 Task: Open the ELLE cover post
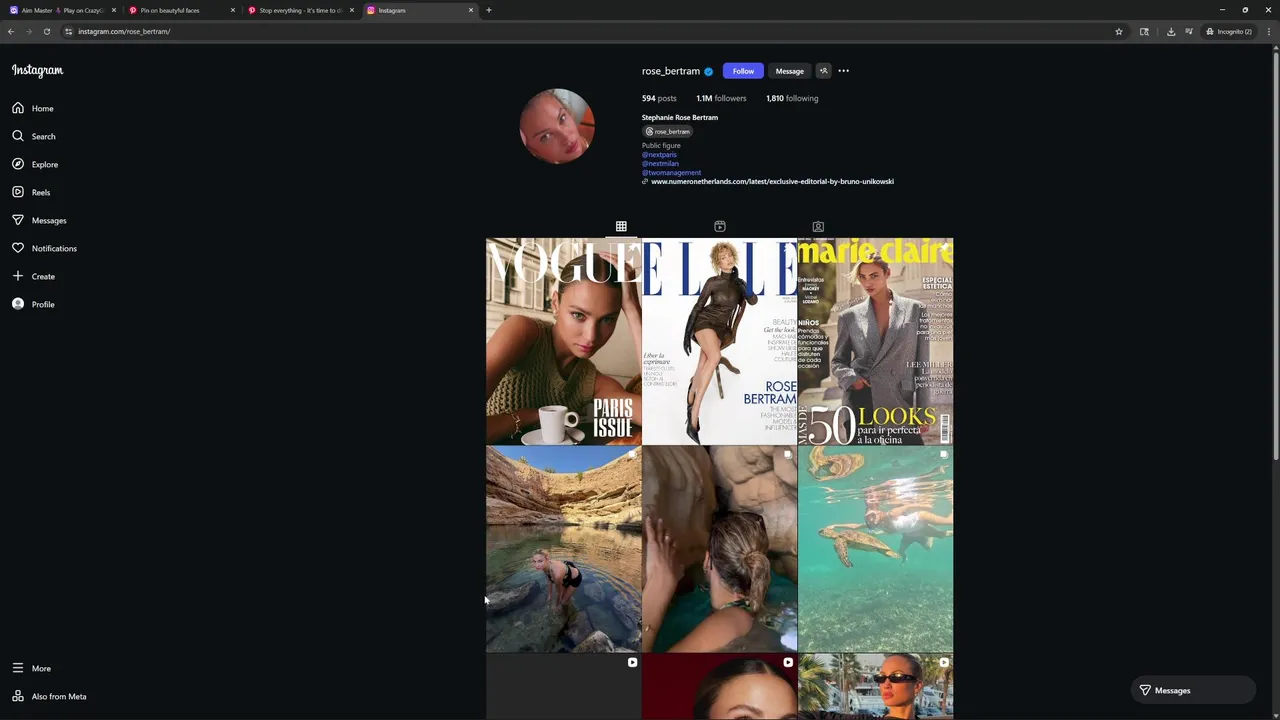(x=719, y=341)
